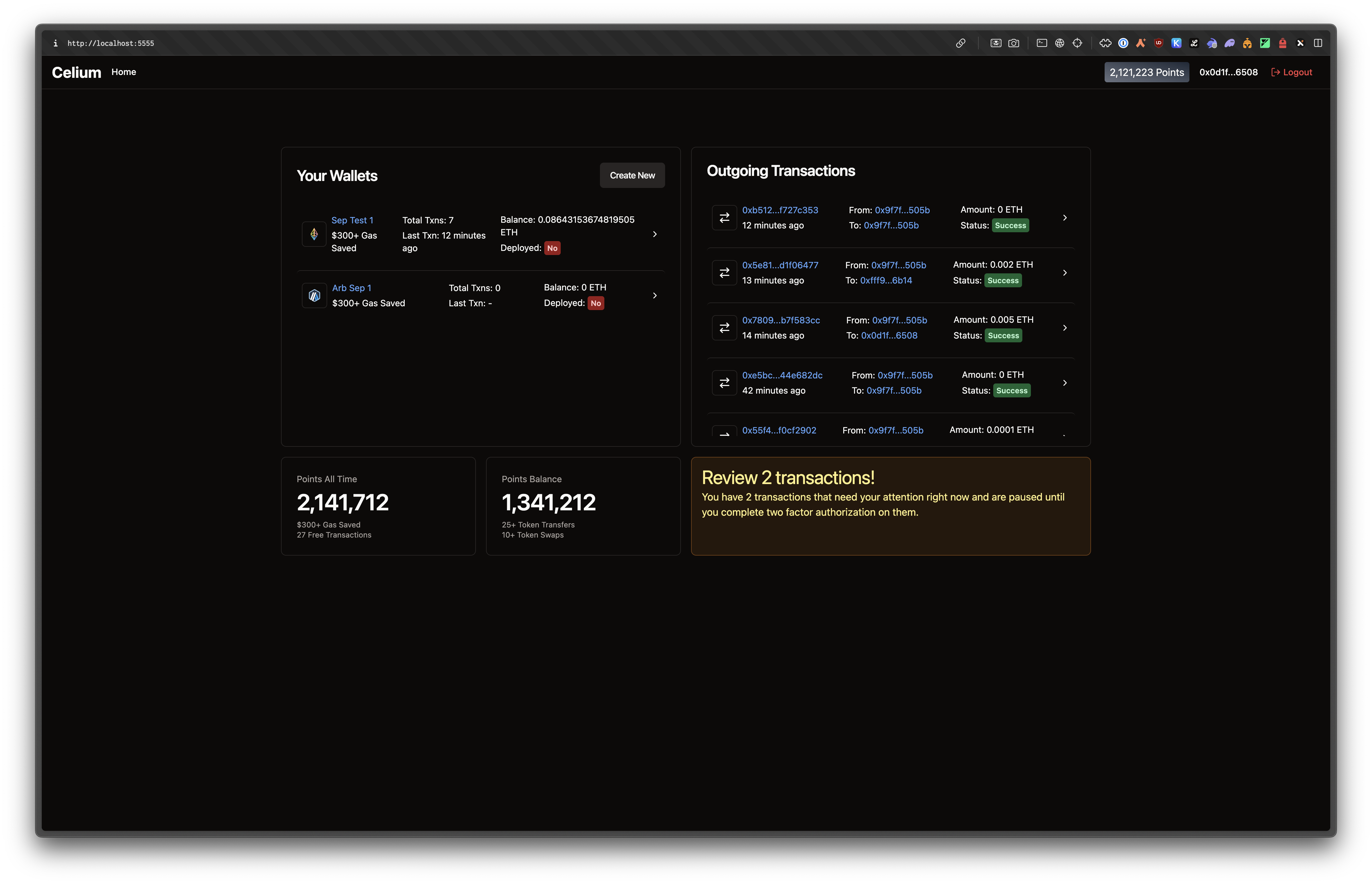
Task: Click the Phantom ghost extension icon
Action: (x=1230, y=43)
